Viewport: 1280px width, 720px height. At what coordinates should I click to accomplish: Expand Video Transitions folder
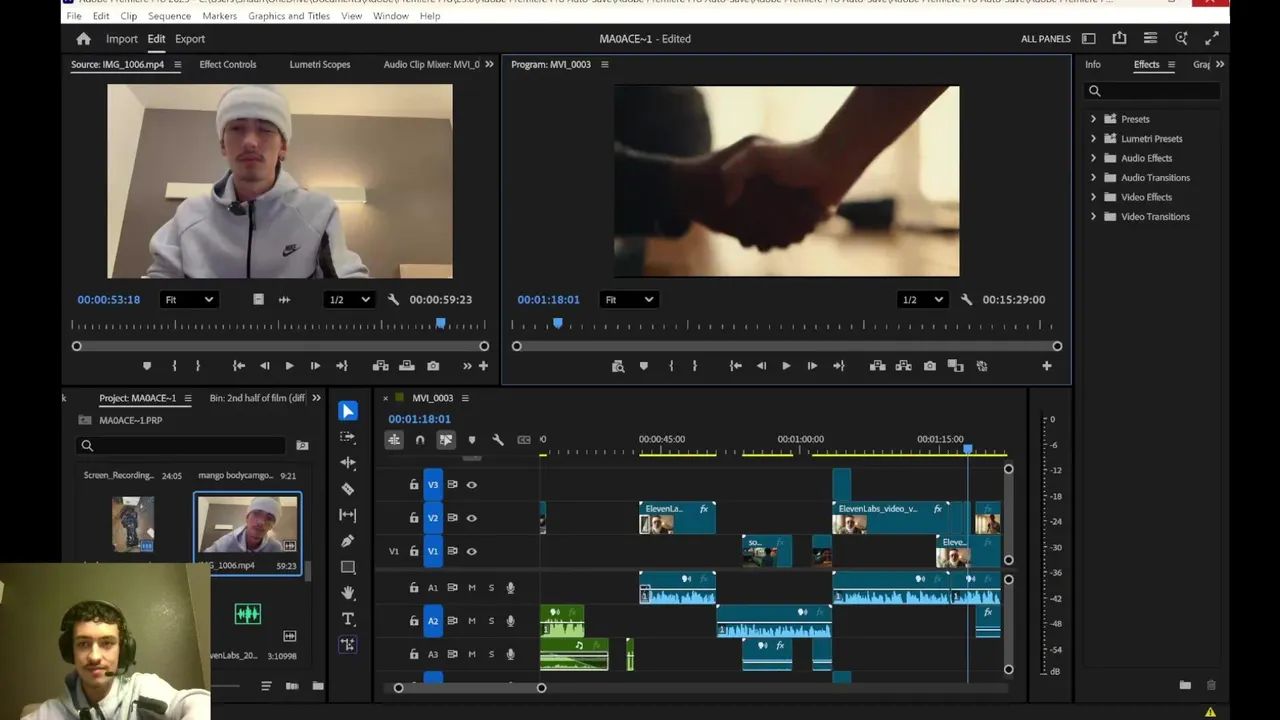(1093, 216)
